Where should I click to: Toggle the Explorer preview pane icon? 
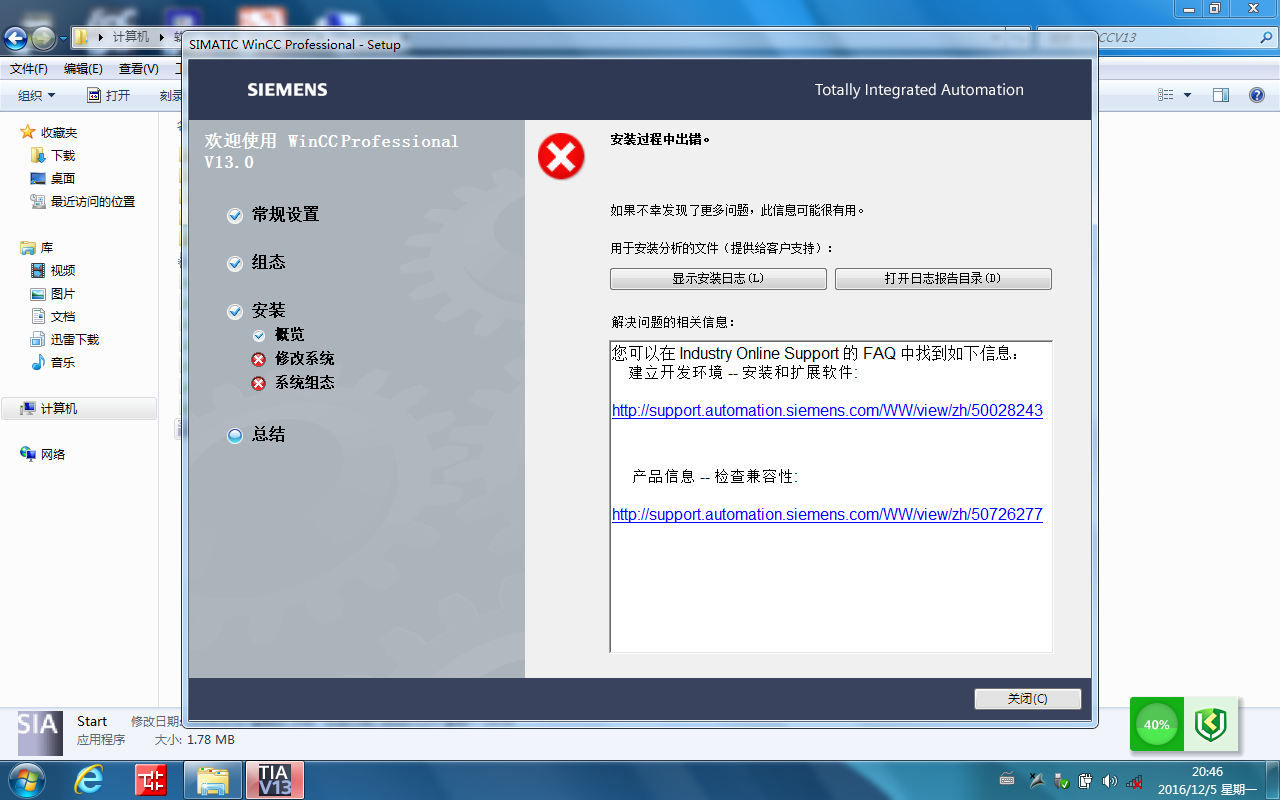coord(1220,95)
